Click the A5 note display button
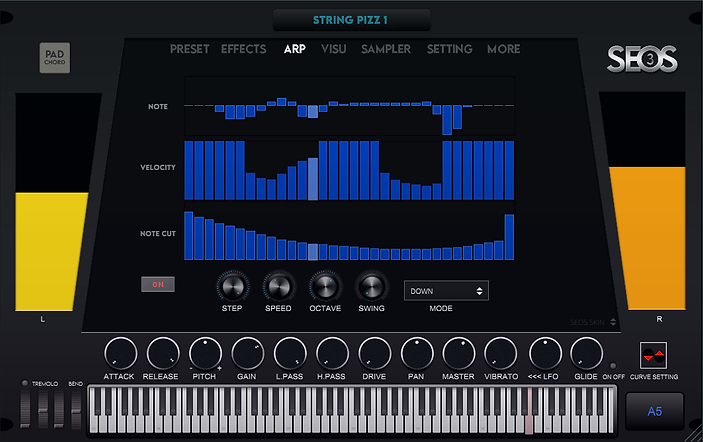The width and height of the screenshot is (703, 442). pyautogui.click(x=654, y=411)
